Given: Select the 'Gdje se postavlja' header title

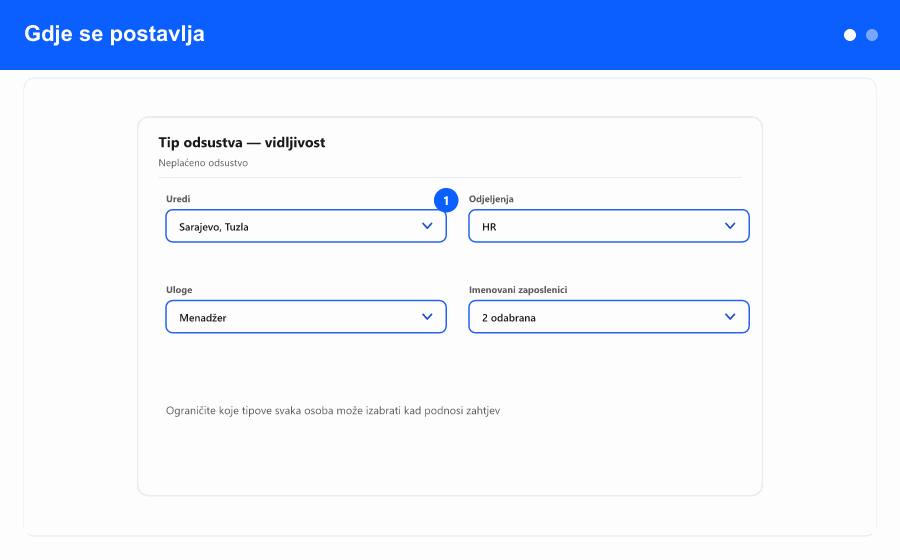Looking at the screenshot, I should tap(114, 34).
